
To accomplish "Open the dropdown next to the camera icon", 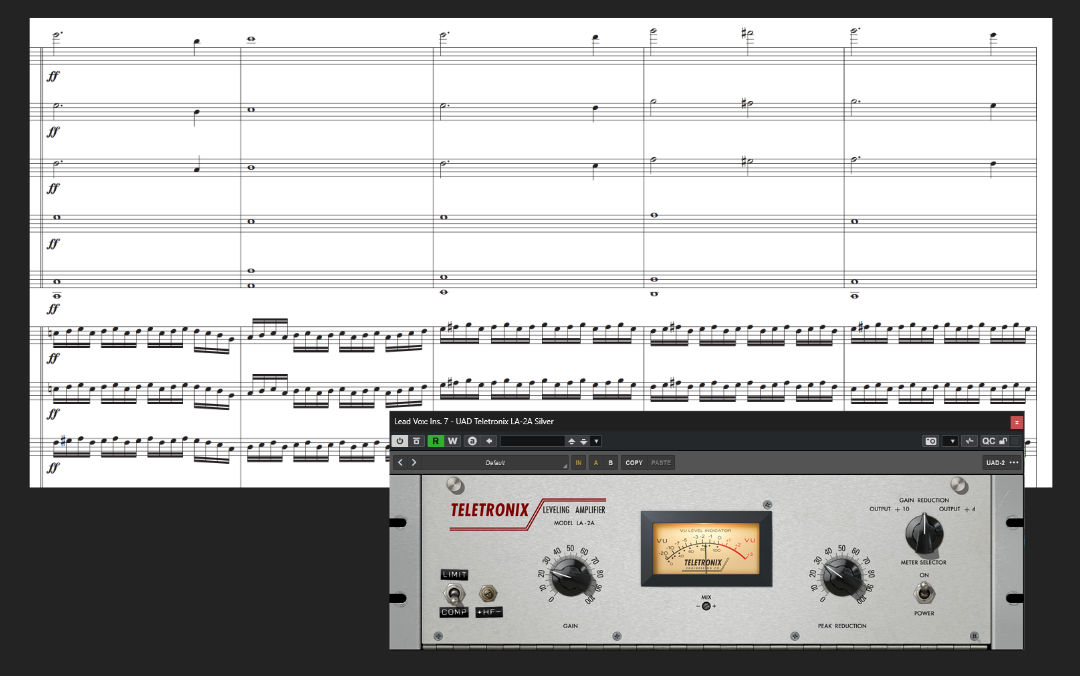I will (x=951, y=441).
